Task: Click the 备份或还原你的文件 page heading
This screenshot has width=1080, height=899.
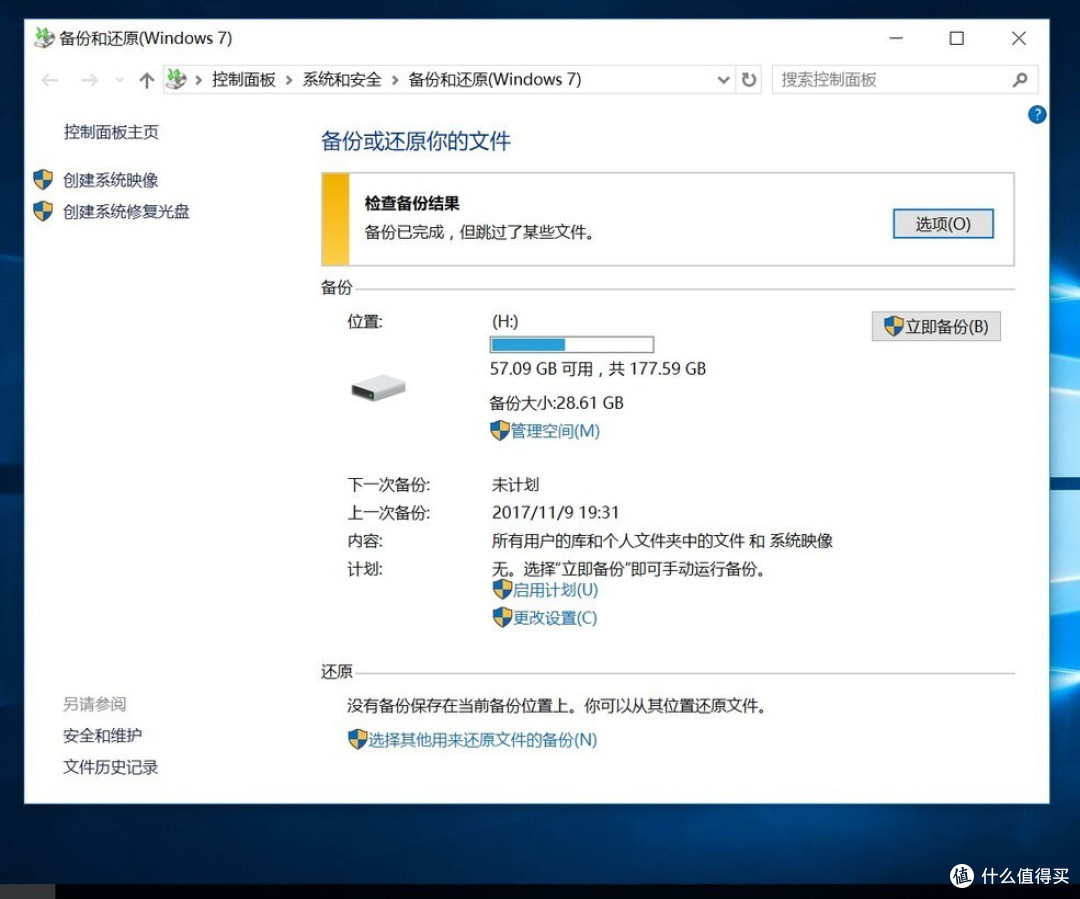Action: pyautogui.click(x=415, y=141)
